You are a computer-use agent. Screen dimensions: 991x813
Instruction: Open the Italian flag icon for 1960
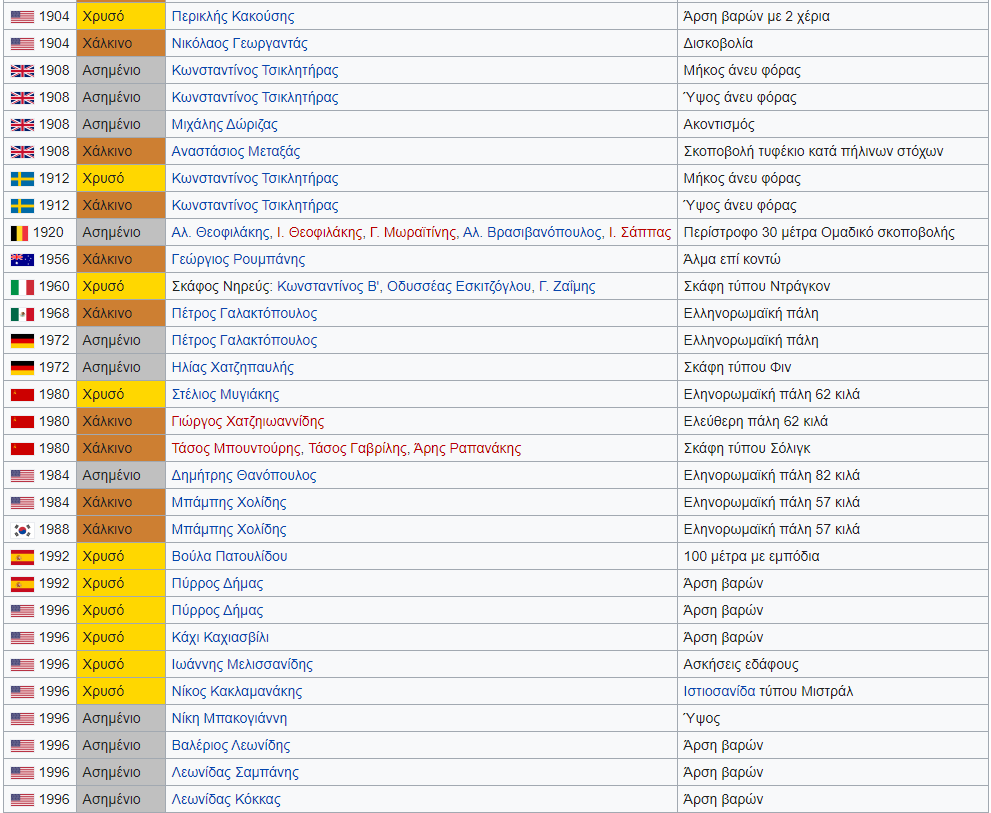(22, 286)
